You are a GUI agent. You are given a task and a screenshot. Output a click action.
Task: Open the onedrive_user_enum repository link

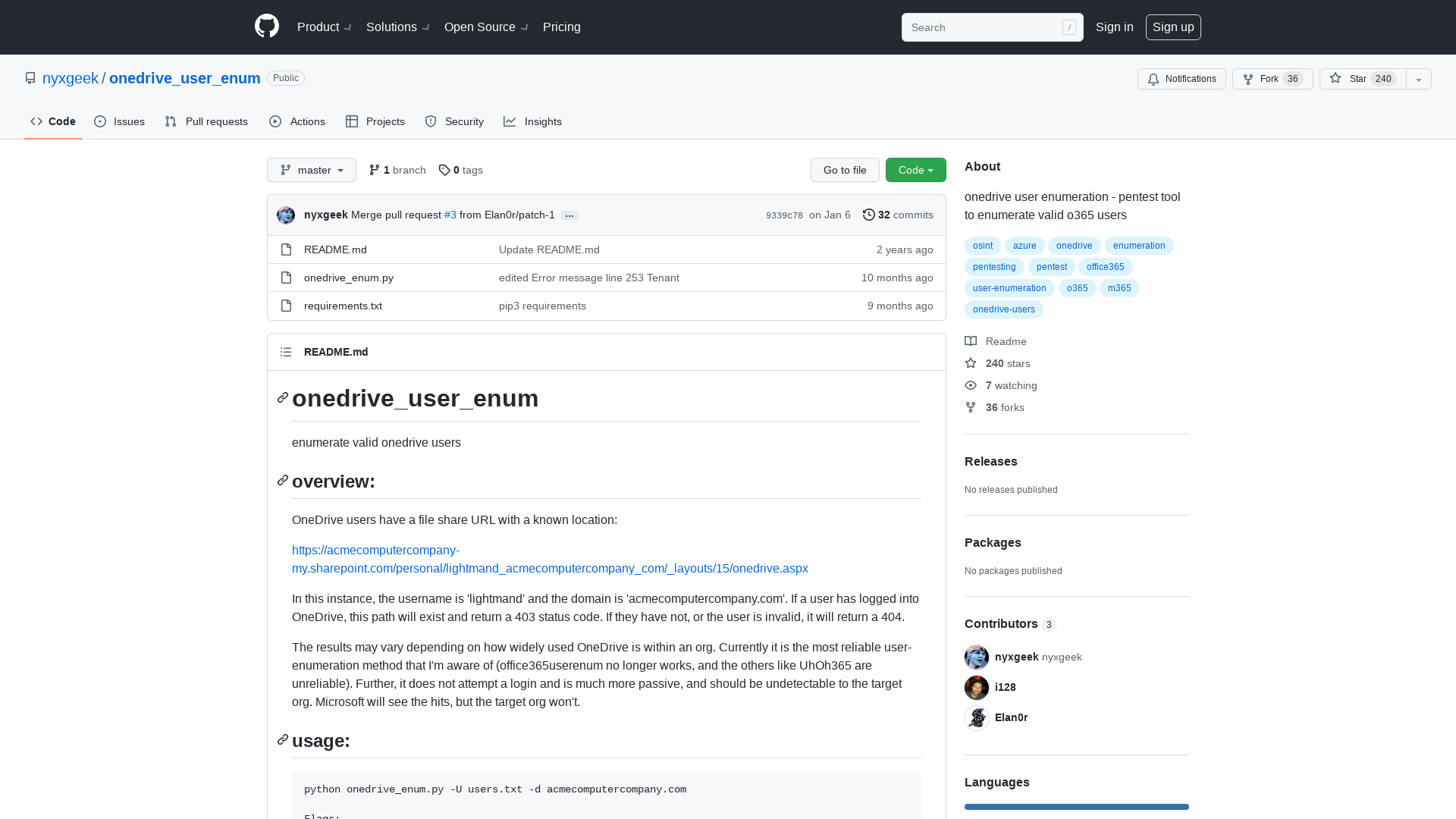[185, 78]
